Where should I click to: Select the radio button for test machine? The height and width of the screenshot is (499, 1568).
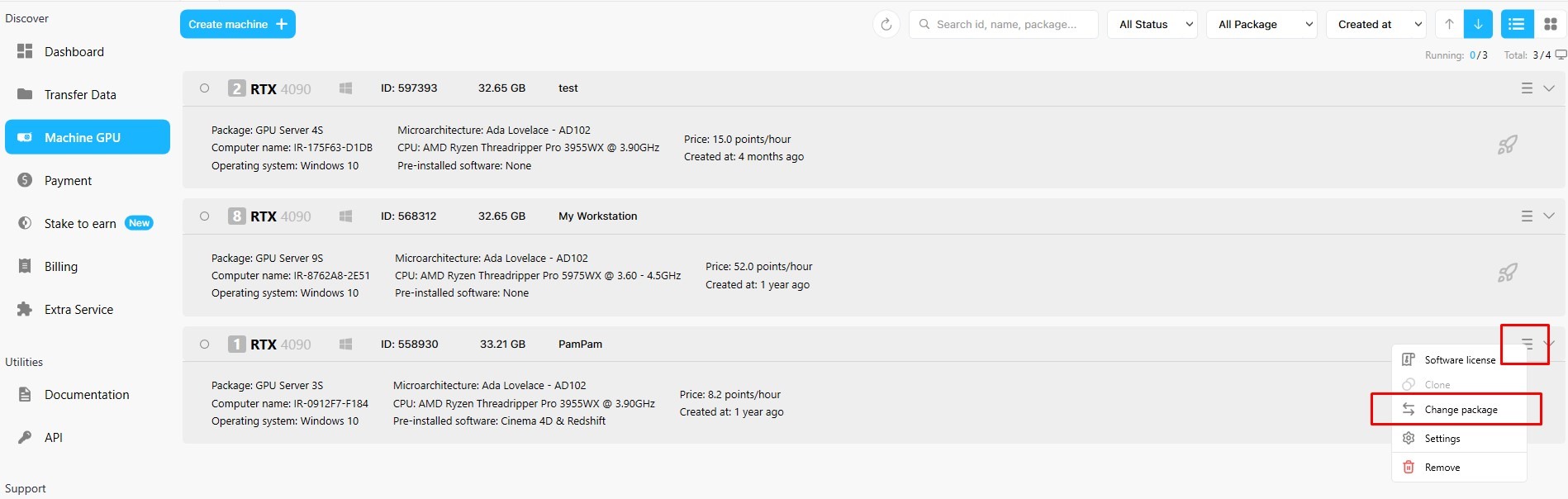pyautogui.click(x=204, y=88)
